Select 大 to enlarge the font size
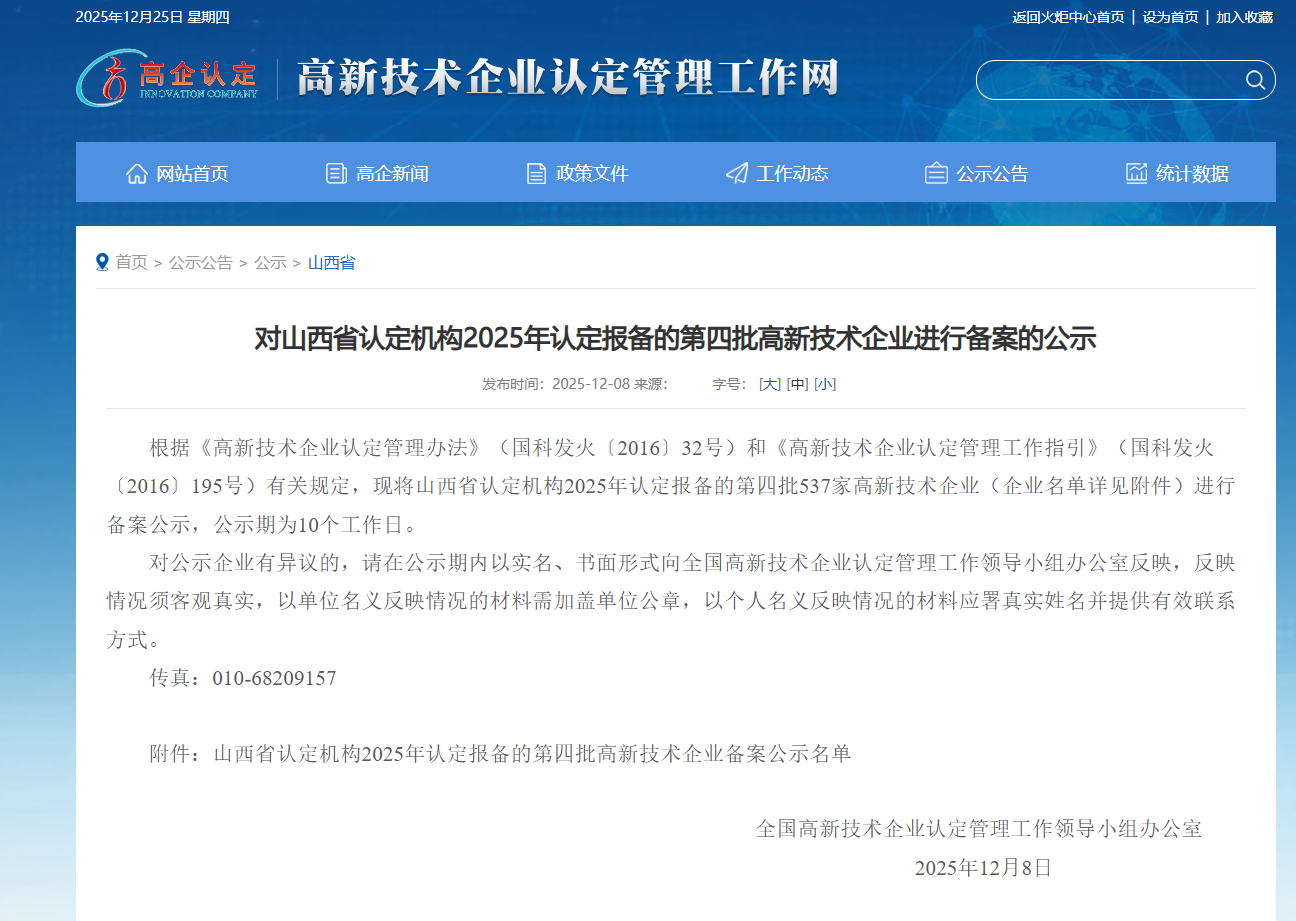 tap(768, 383)
